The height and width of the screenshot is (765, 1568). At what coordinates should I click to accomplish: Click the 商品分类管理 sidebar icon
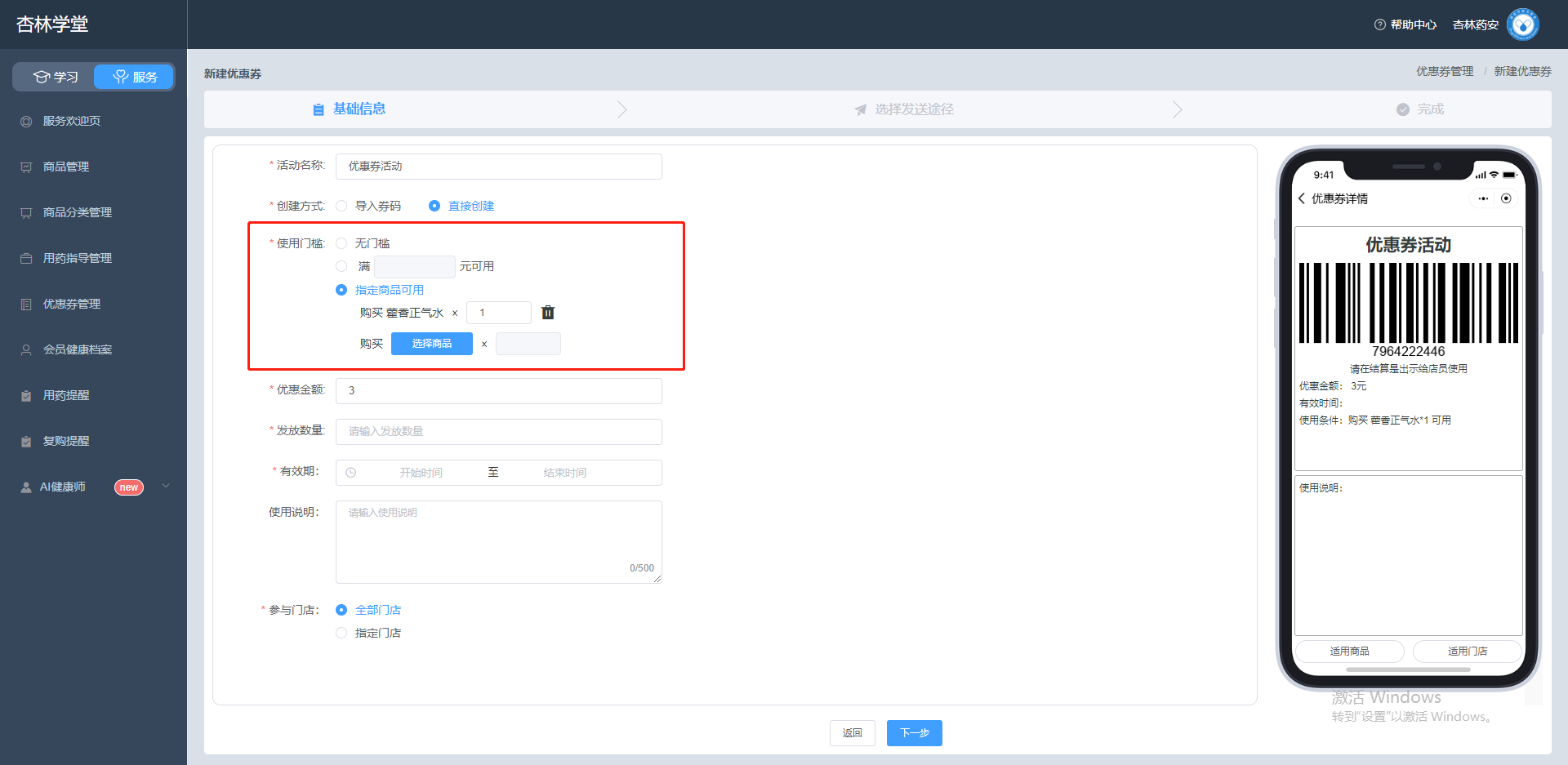tap(26, 213)
